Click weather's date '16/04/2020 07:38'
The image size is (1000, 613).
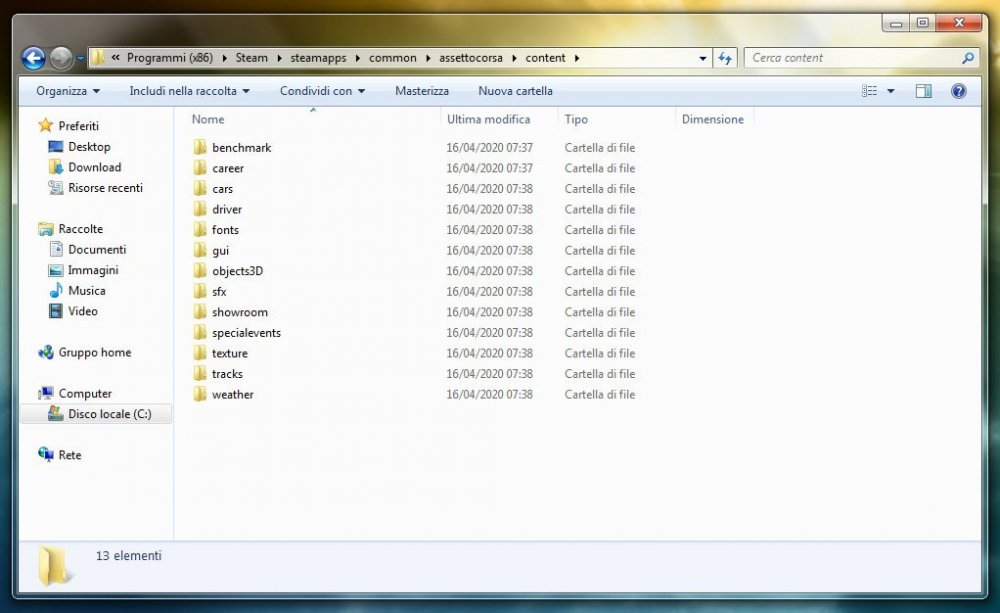coord(489,394)
